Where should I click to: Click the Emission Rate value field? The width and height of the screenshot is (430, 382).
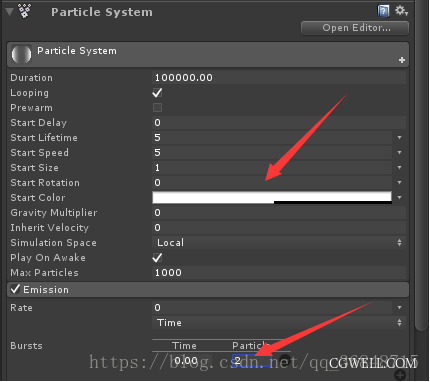coord(272,308)
